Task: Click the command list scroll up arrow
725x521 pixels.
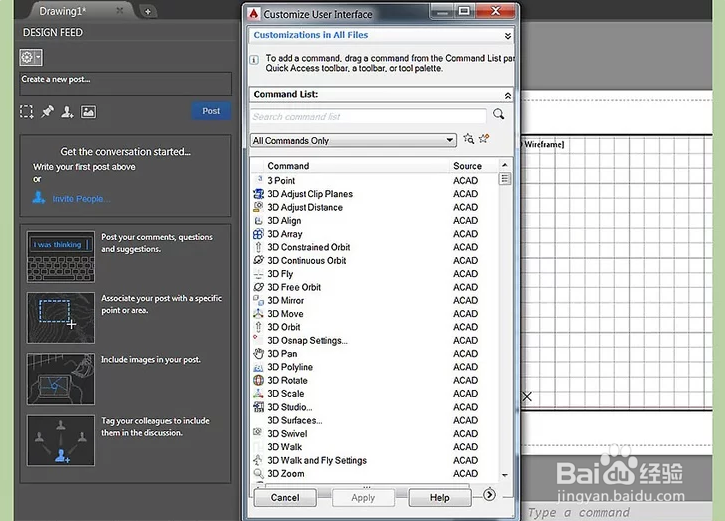Action: click(505, 165)
